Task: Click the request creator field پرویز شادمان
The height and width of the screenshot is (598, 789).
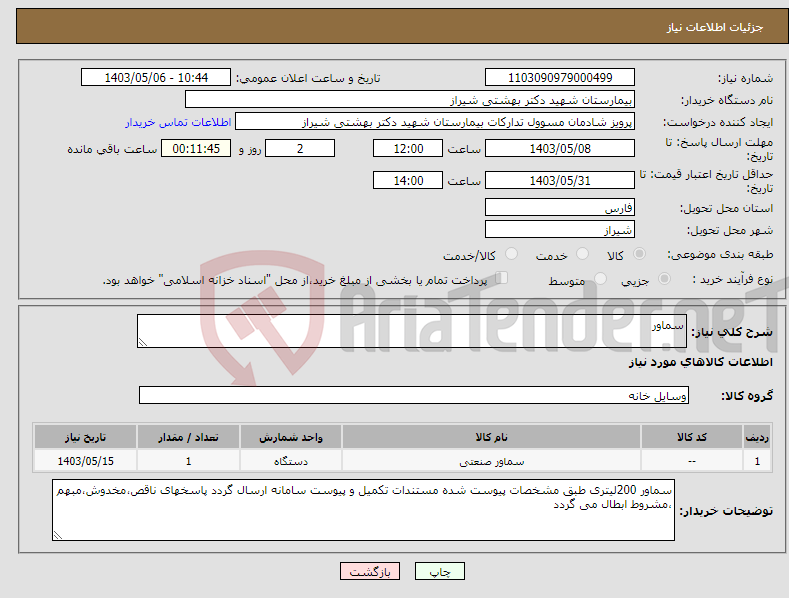Action: pos(435,121)
